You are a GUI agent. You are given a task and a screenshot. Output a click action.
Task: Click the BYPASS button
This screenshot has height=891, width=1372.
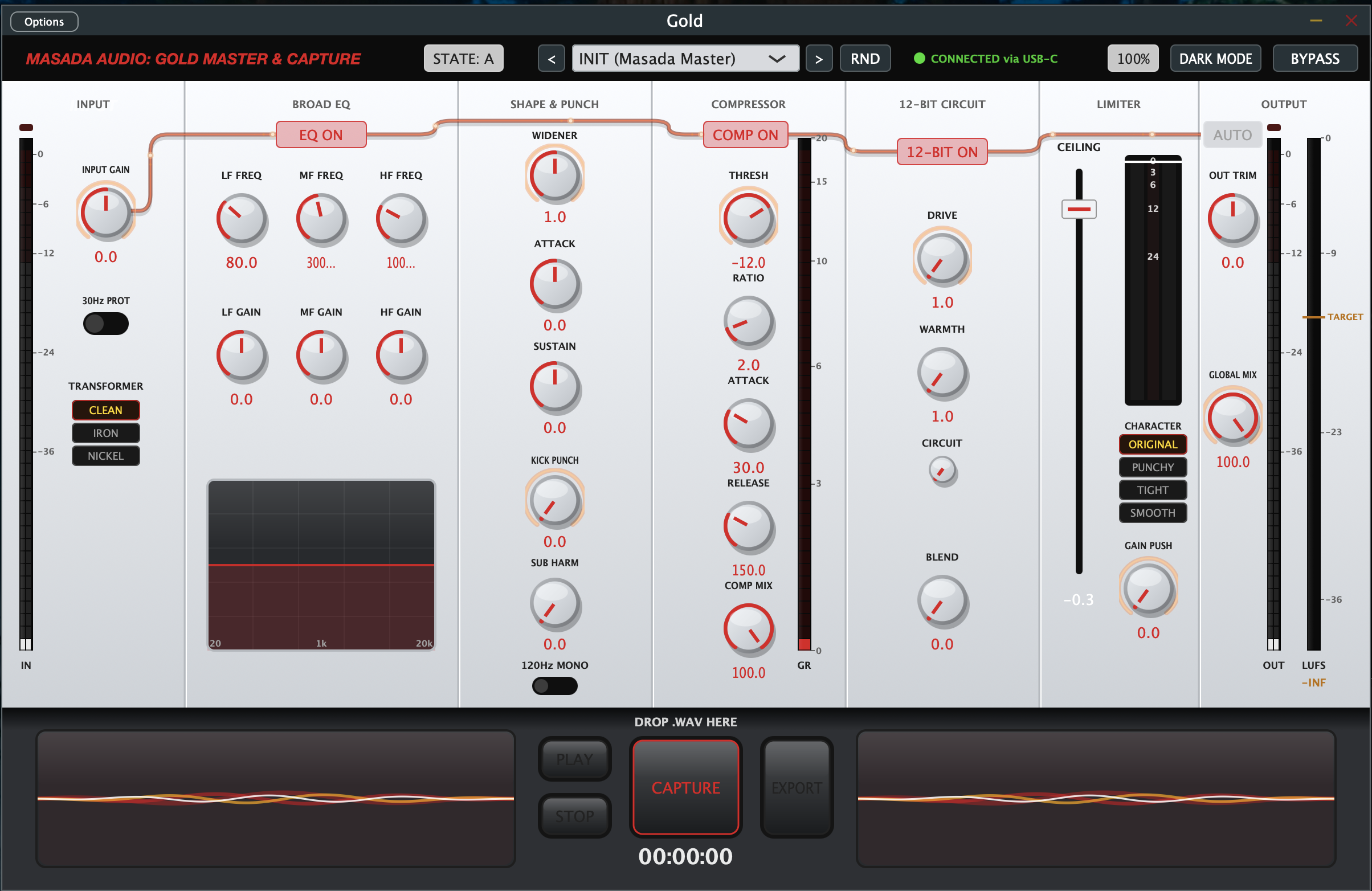pos(1314,59)
